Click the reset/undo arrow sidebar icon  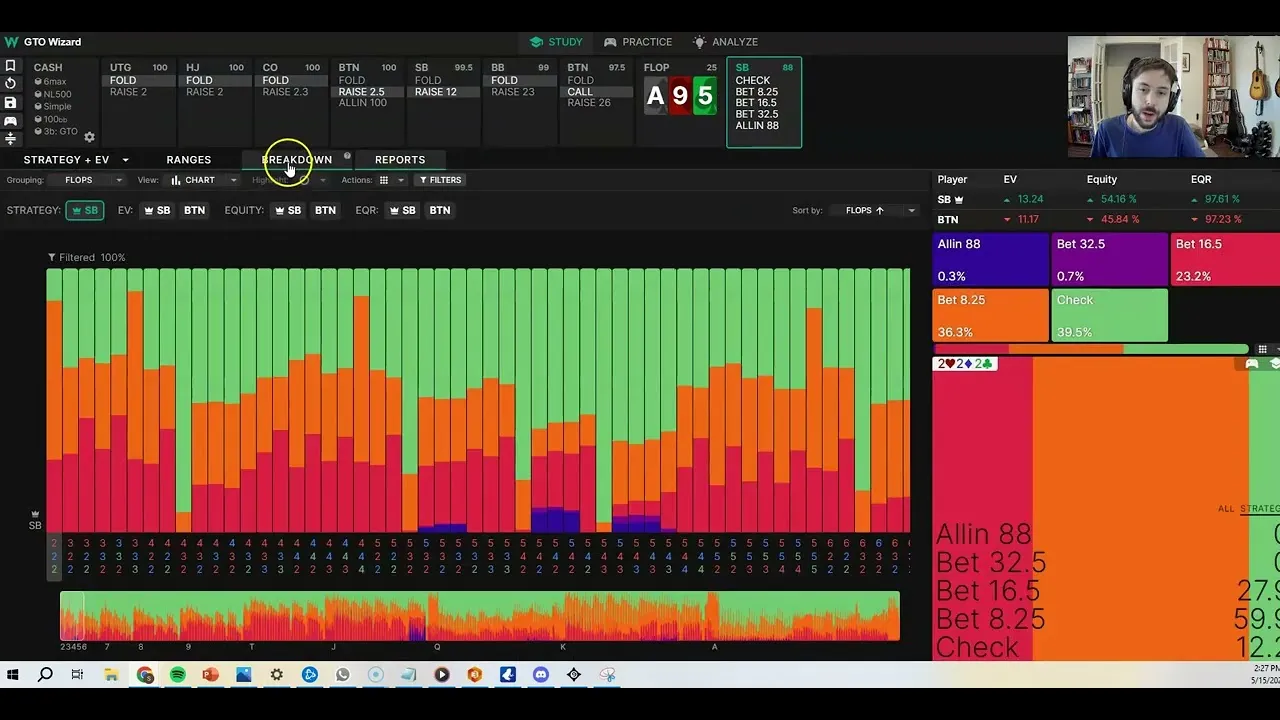click(11, 84)
